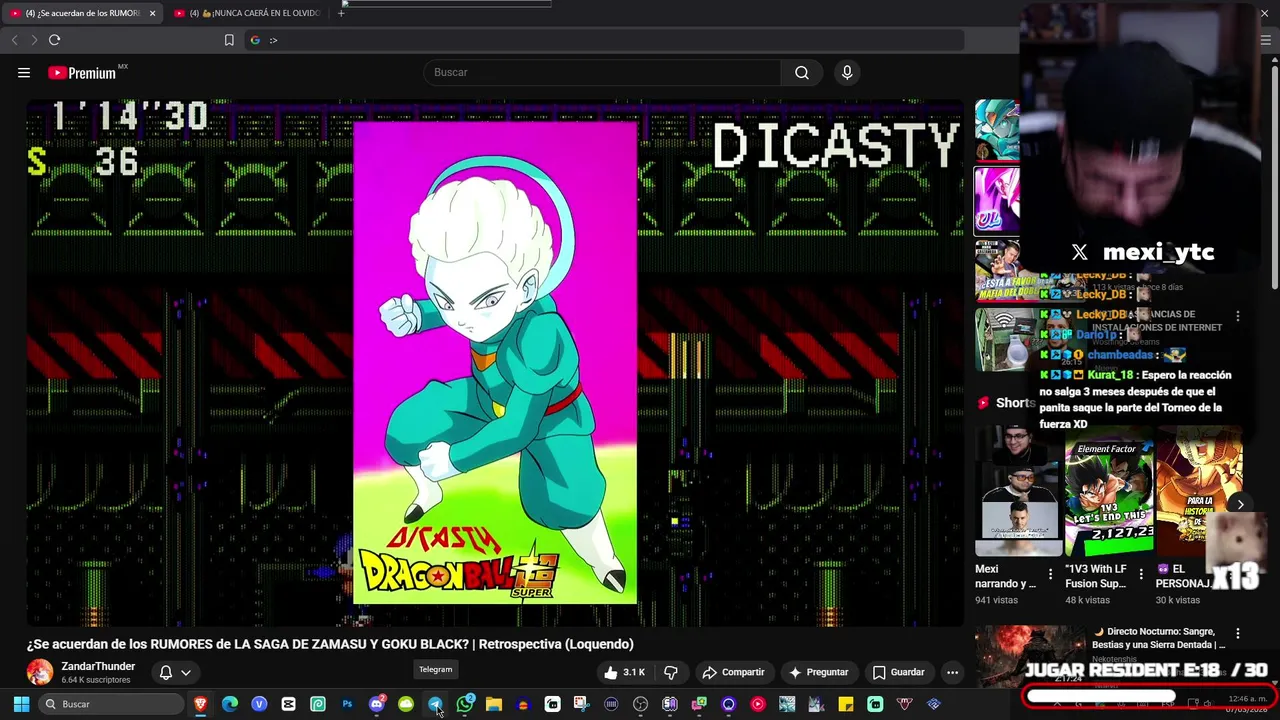1280x720 pixels.
Task: Open the yellow Sticky Notes taskbar icon
Action: 846,704
